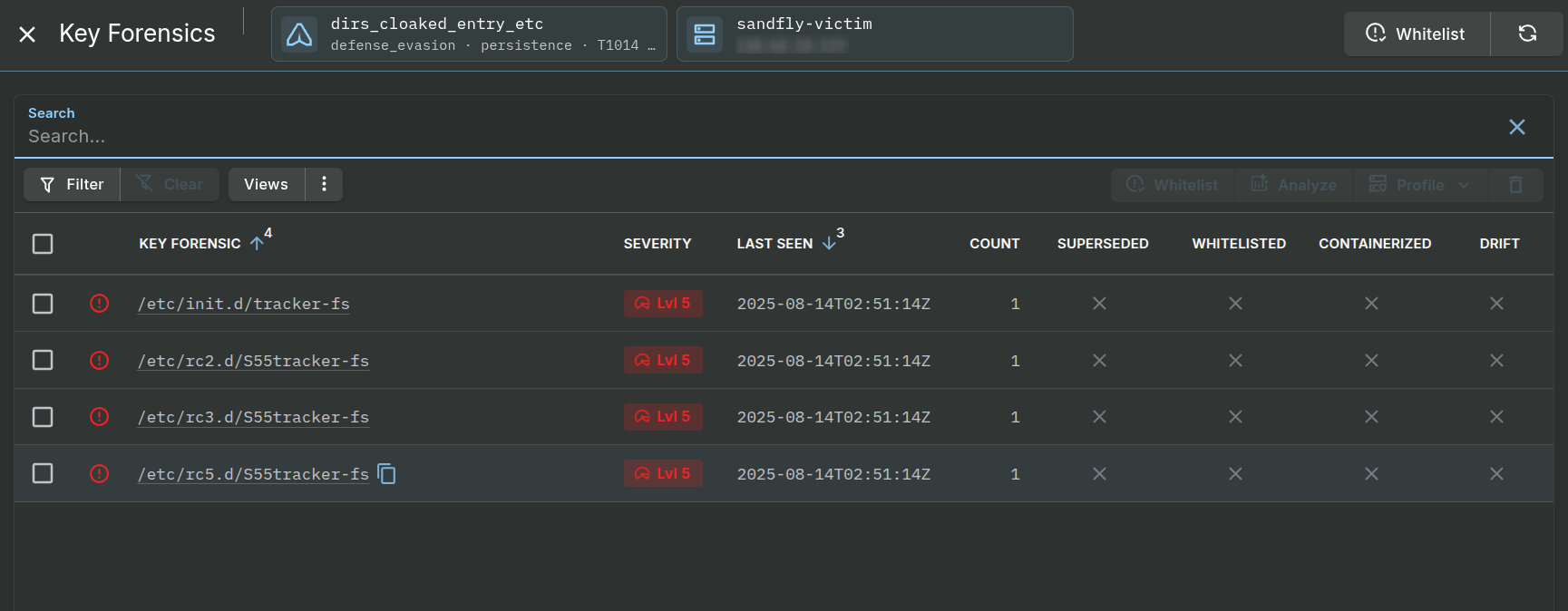Click alert icon for /etc/rc2.d/S55tracker-fs

(x=100, y=361)
